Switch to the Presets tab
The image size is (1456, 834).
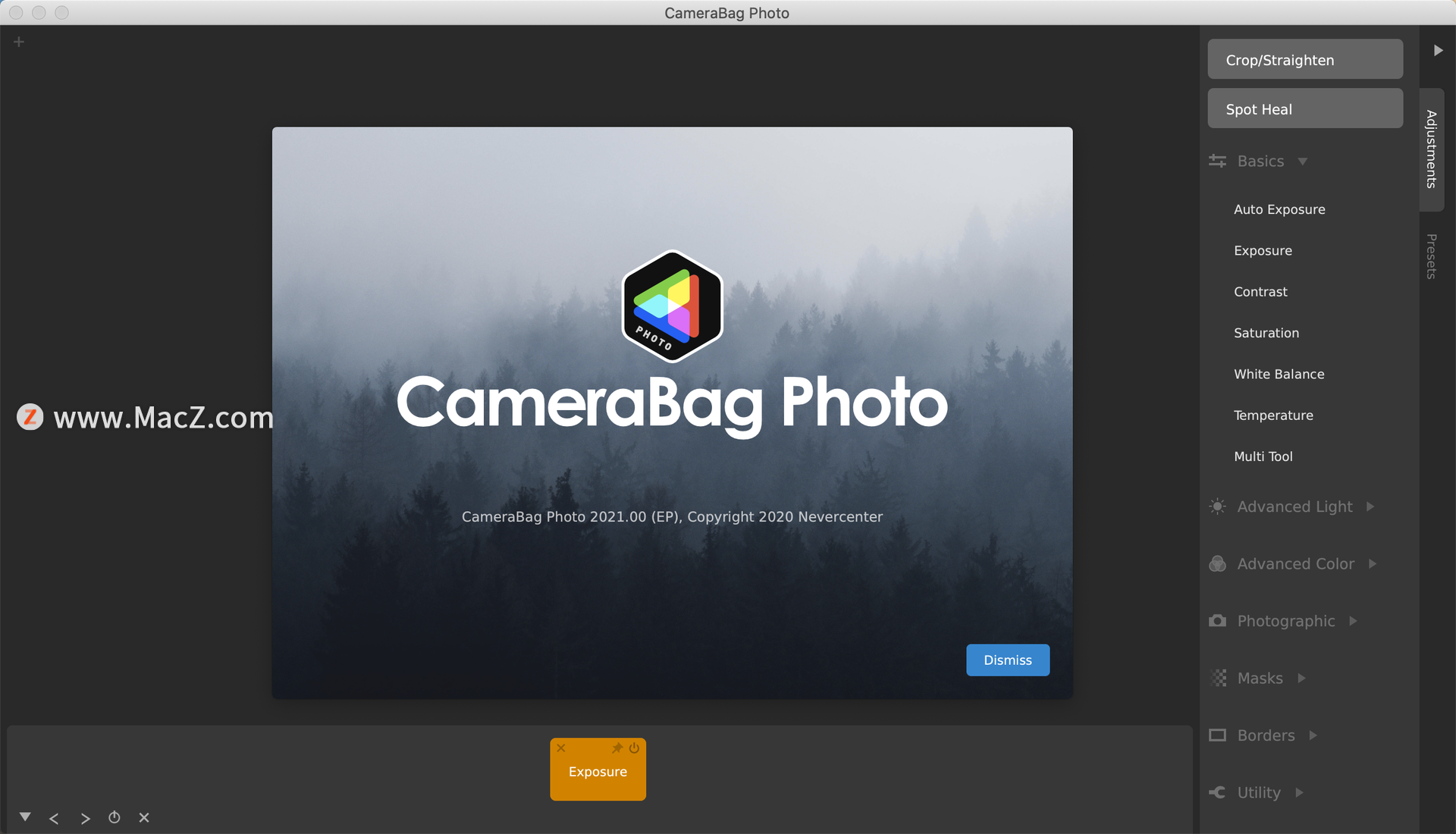tap(1431, 256)
